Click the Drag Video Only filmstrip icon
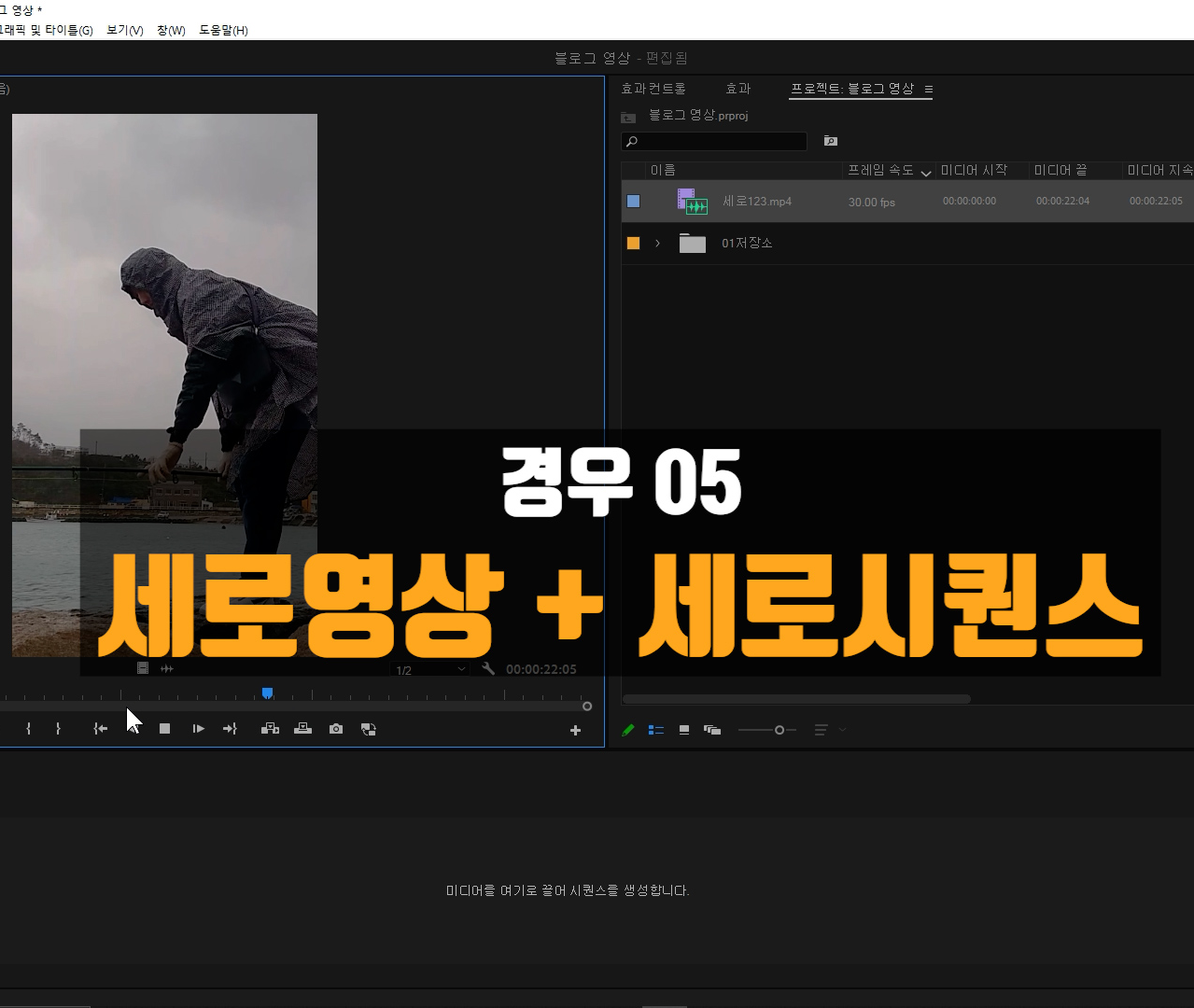1194x1008 pixels. pyautogui.click(x=143, y=668)
